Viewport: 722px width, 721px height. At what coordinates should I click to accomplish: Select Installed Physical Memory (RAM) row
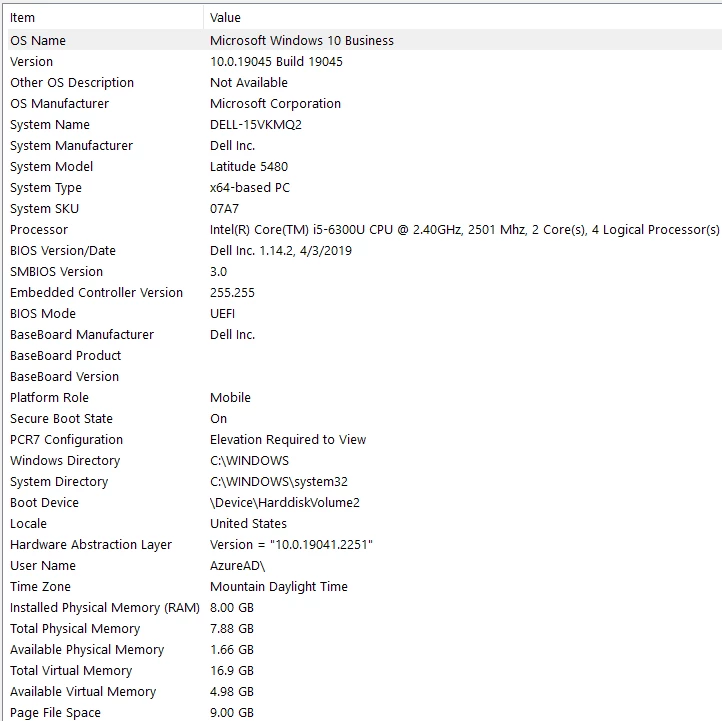click(105, 608)
